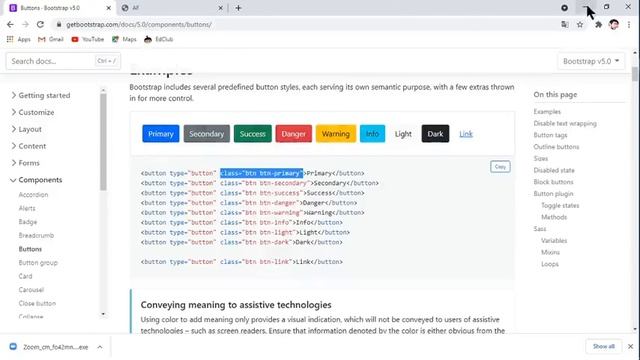Click the Dark example button

435,134
